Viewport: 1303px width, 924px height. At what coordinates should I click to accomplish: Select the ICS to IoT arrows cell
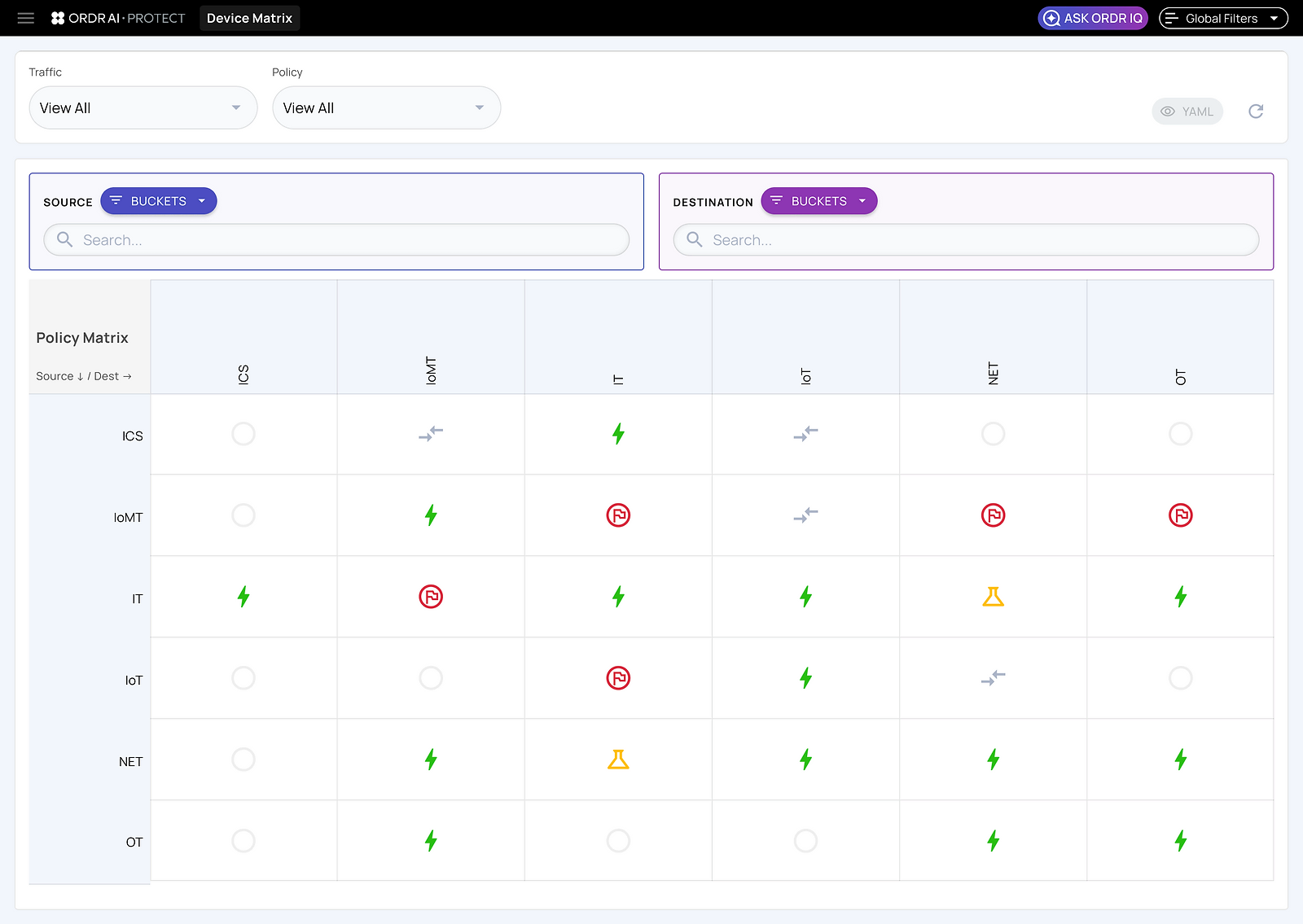tap(806, 434)
